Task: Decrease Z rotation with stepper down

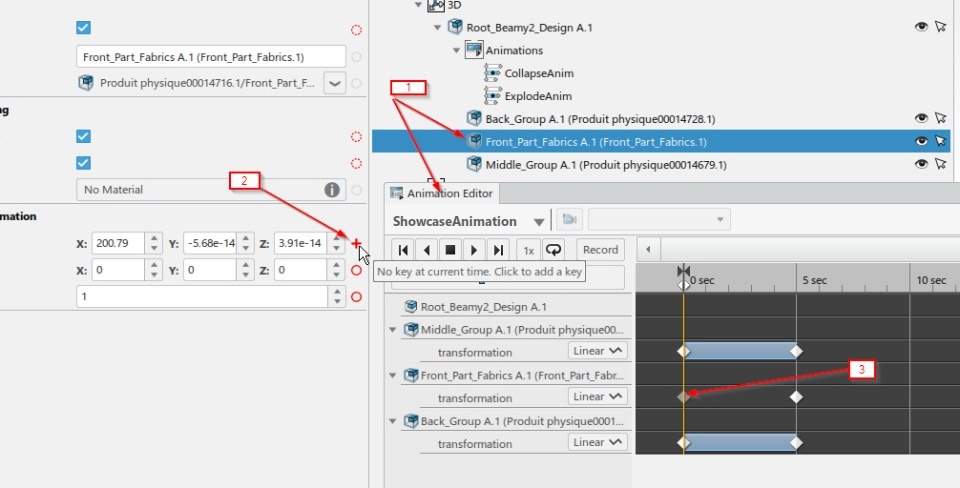Action: tap(336, 275)
